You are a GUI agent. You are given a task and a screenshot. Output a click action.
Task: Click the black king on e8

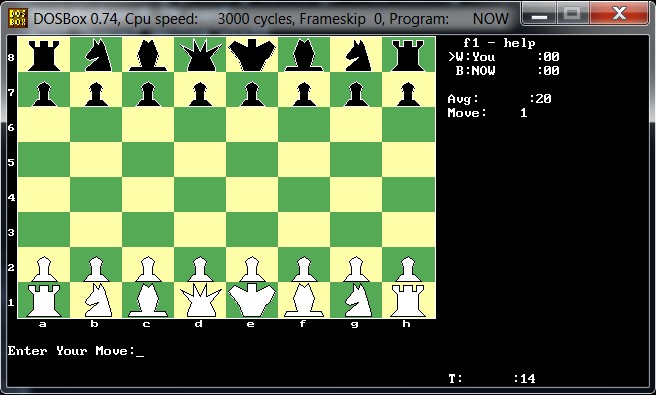[x=252, y=54]
